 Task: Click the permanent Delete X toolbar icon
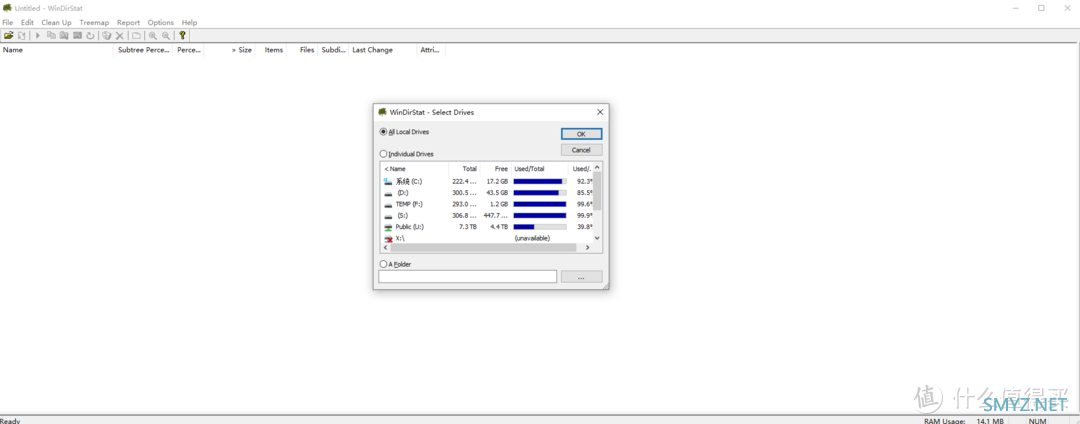coord(120,35)
